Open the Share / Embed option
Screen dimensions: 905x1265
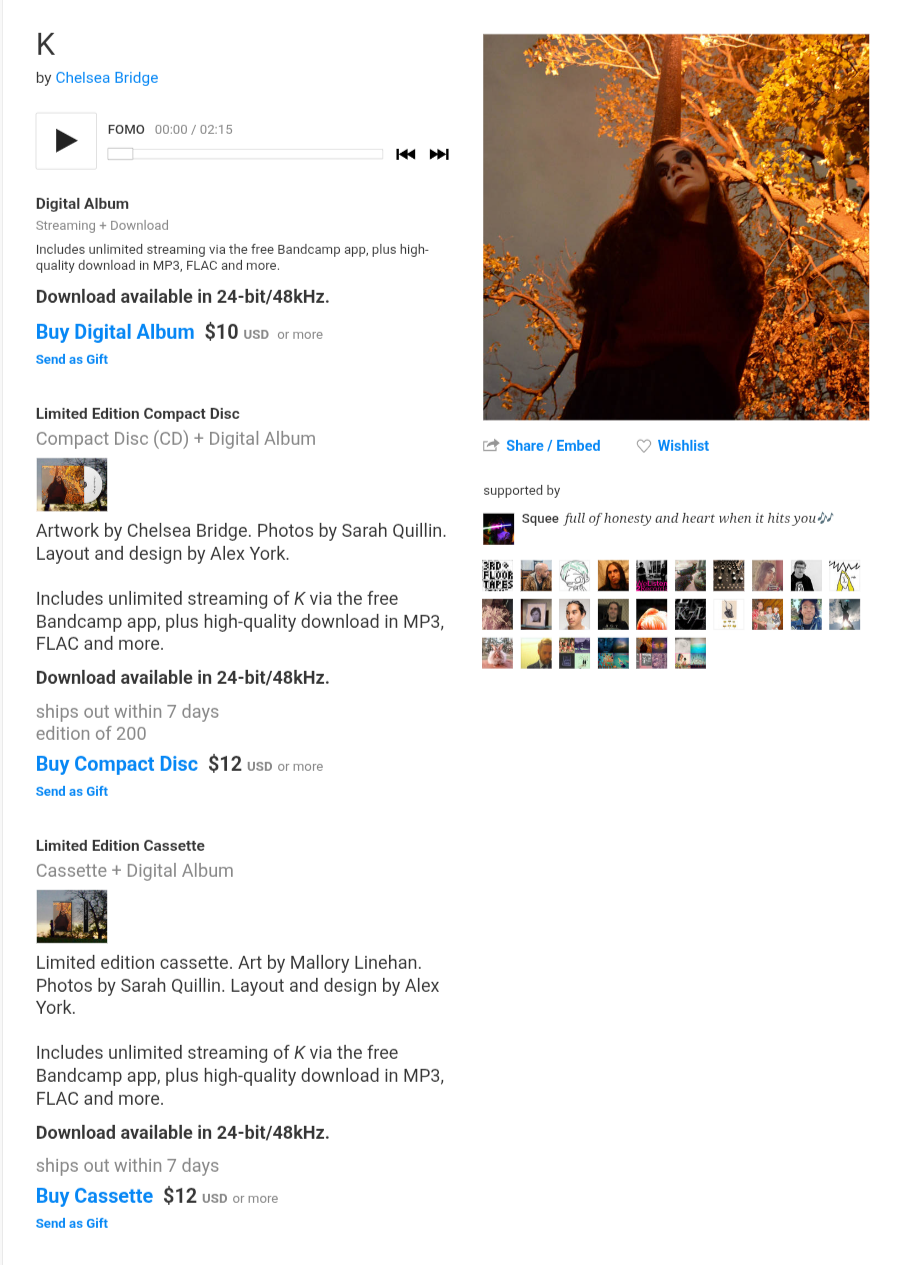pos(542,446)
